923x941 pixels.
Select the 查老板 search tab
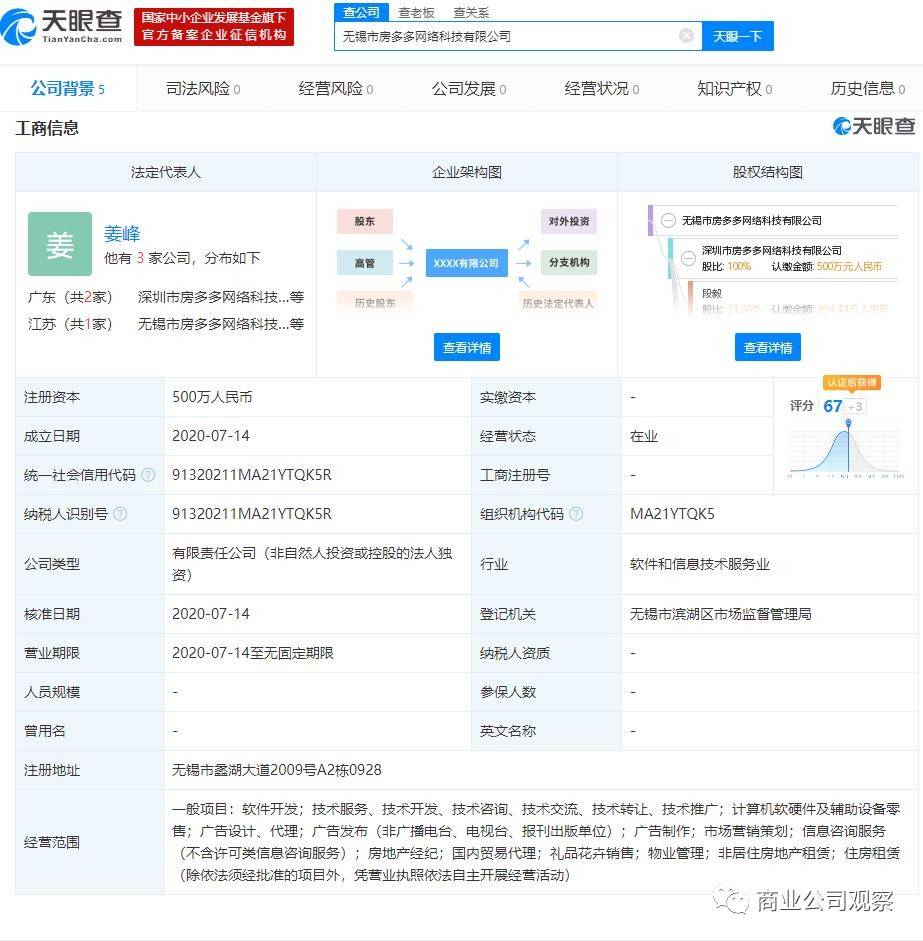coord(416,13)
